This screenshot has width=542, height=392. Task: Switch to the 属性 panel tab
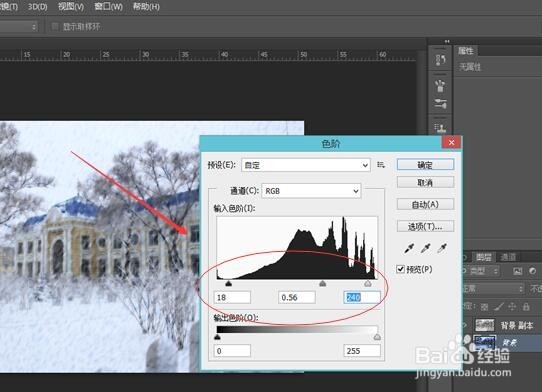tap(465, 51)
